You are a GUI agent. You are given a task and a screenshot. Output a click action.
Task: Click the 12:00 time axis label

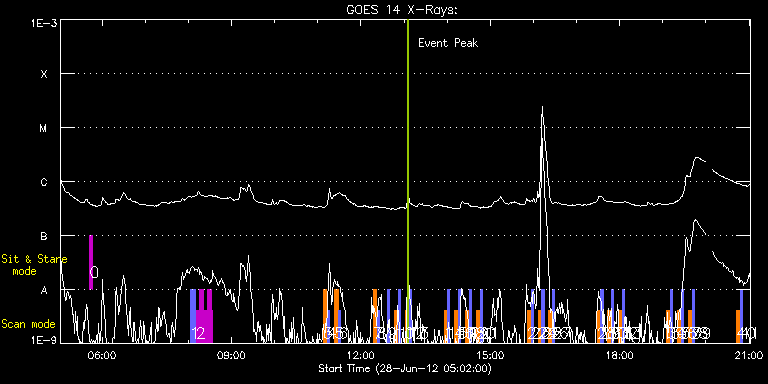pos(361,356)
